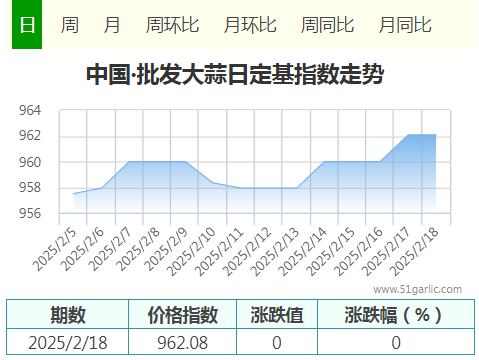
Task: Select the 月同比 tab
Action: coord(405,25)
